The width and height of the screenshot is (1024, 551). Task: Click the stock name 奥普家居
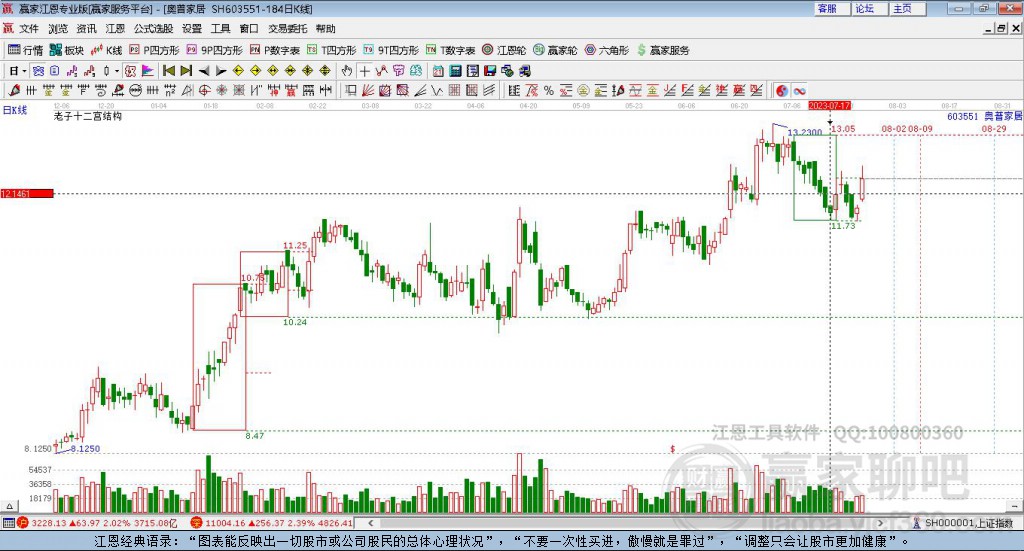(1003, 116)
